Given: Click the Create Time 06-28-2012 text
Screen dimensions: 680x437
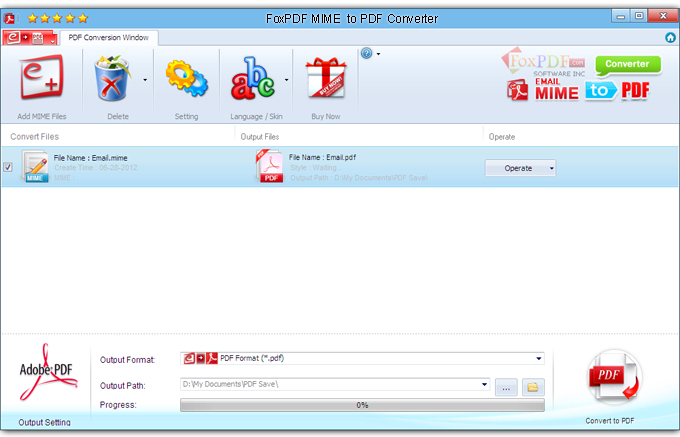Looking at the screenshot, I should 96,167.
